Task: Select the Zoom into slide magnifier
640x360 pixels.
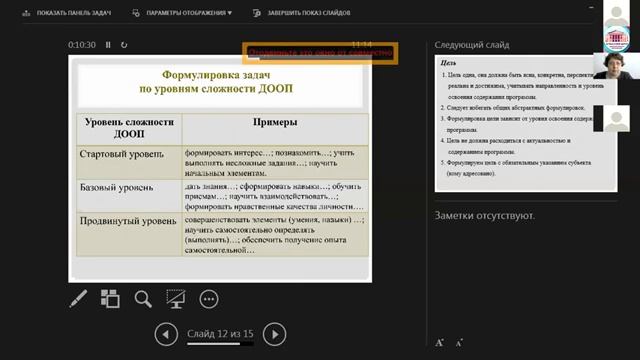Action: tap(143, 299)
